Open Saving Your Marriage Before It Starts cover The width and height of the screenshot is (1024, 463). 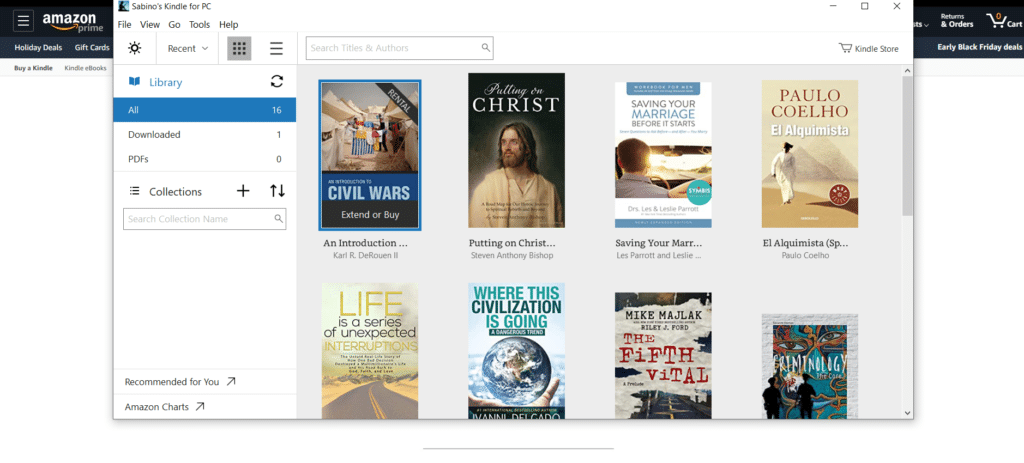tap(663, 155)
